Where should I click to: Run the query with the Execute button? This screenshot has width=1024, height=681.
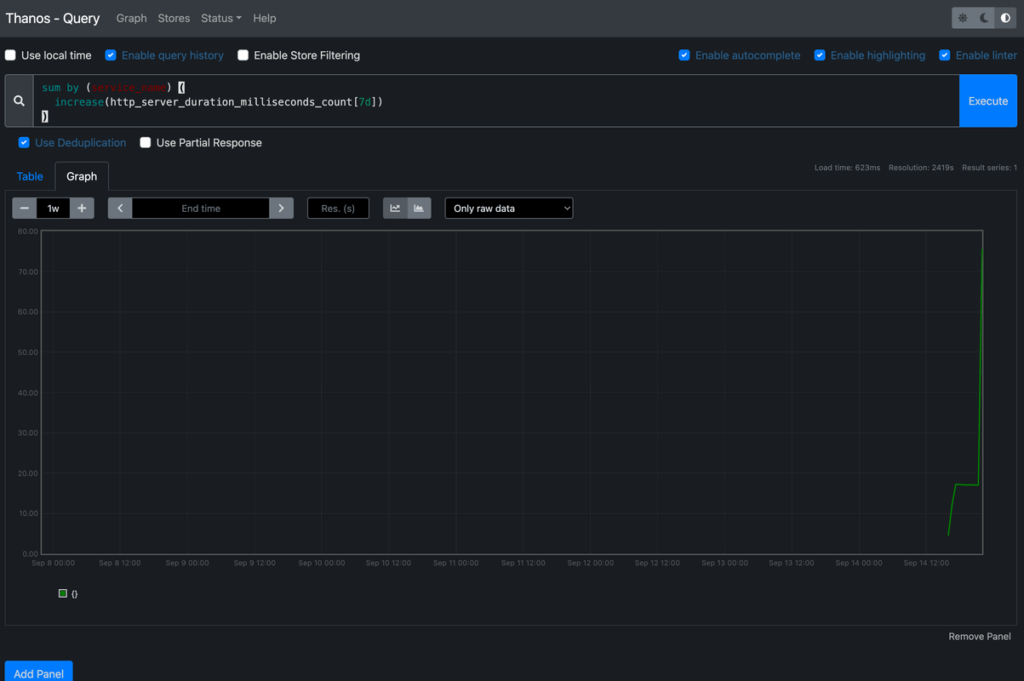[987, 101]
